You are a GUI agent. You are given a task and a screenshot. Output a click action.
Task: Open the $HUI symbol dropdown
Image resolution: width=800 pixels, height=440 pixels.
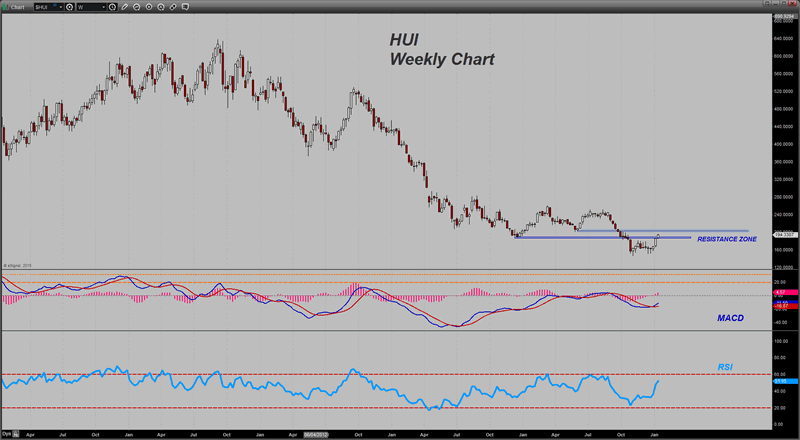click(x=61, y=7)
